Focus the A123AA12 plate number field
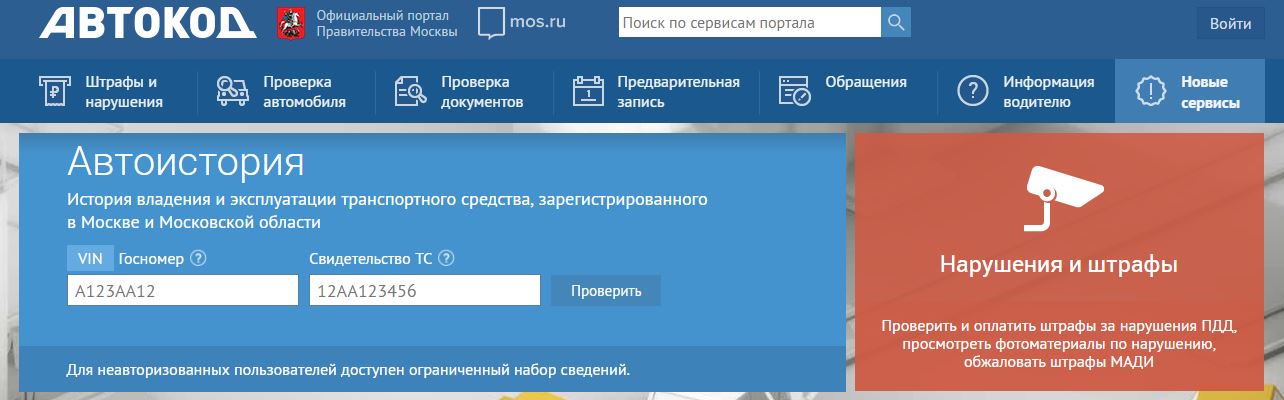 tap(183, 291)
